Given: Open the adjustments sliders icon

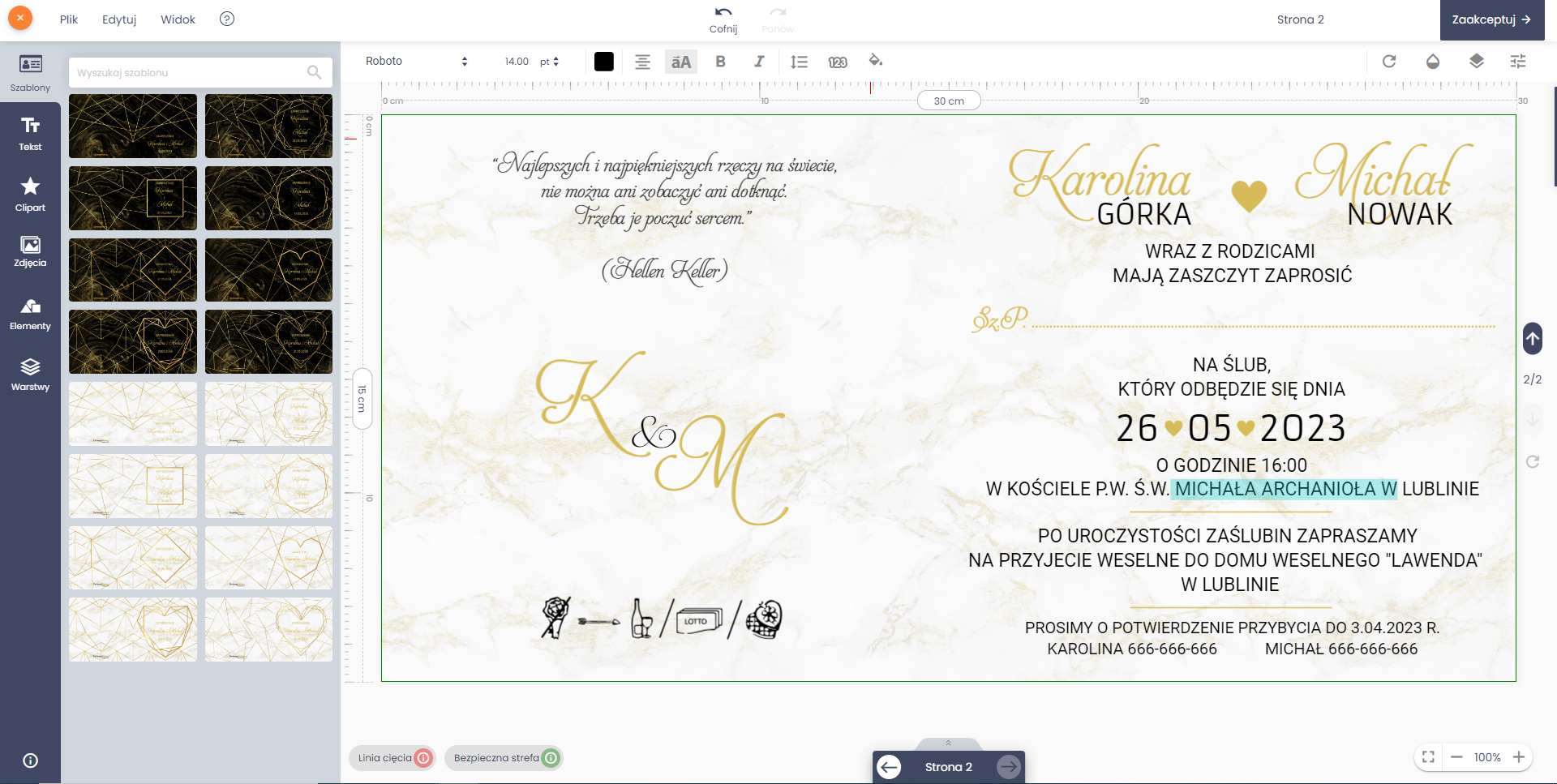Looking at the screenshot, I should coord(1518,62).
